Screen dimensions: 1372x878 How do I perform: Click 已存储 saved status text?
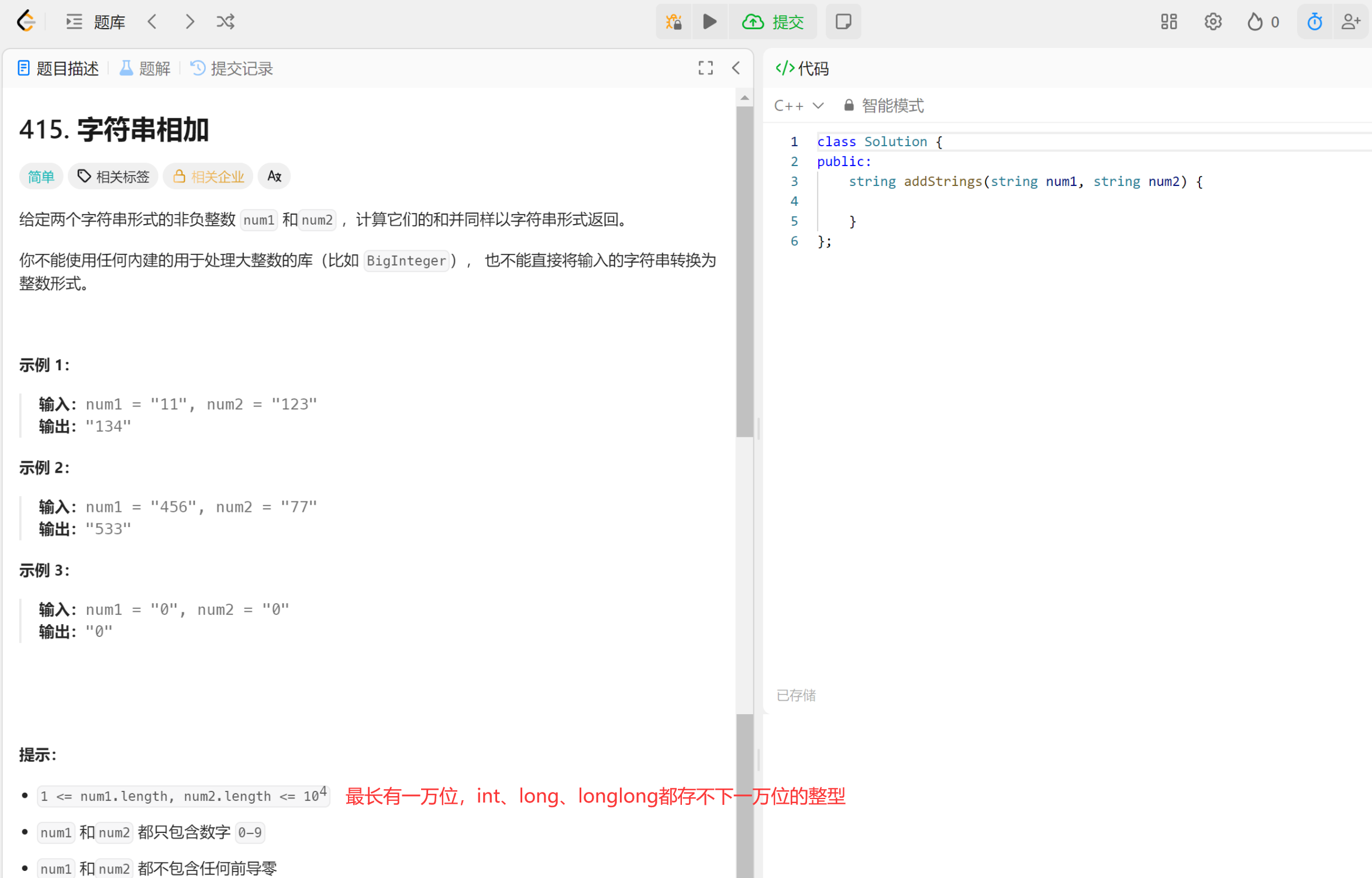[795, 695]
